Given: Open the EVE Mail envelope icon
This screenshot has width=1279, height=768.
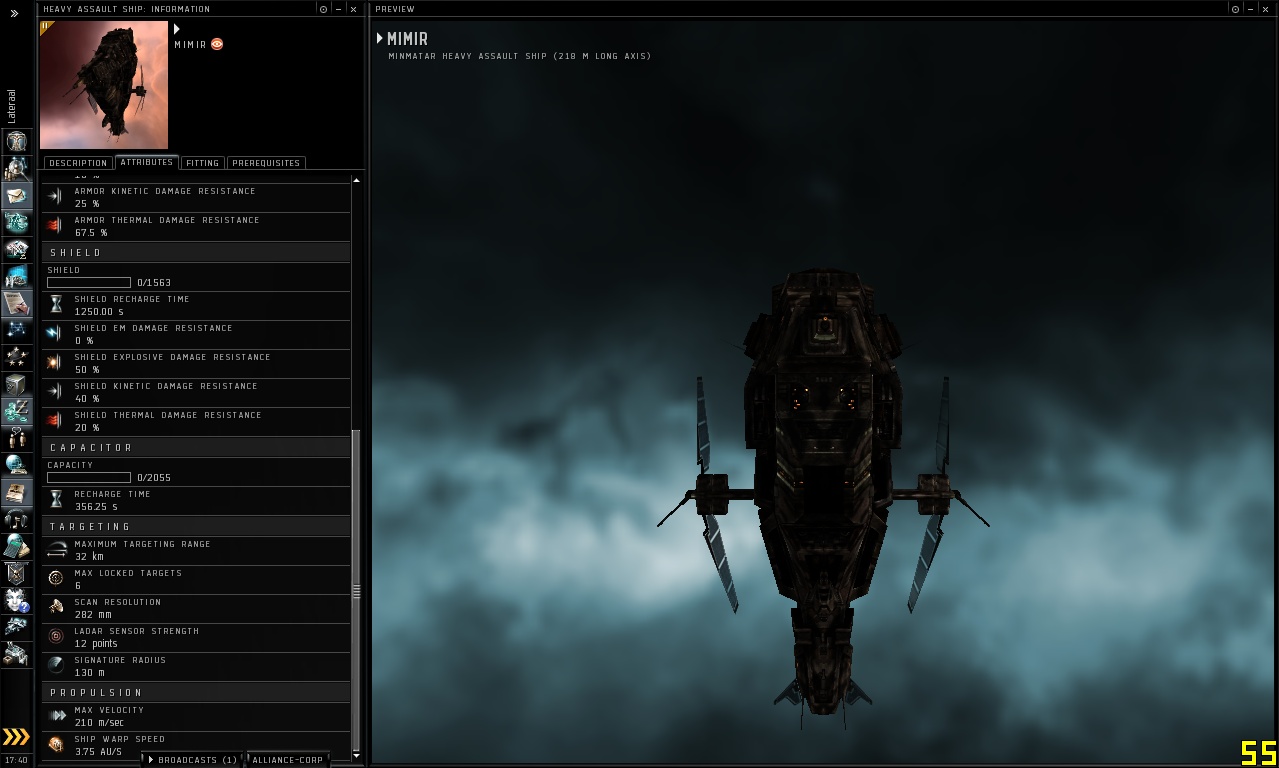Looking at the screenshot, I should pos(16,195).
